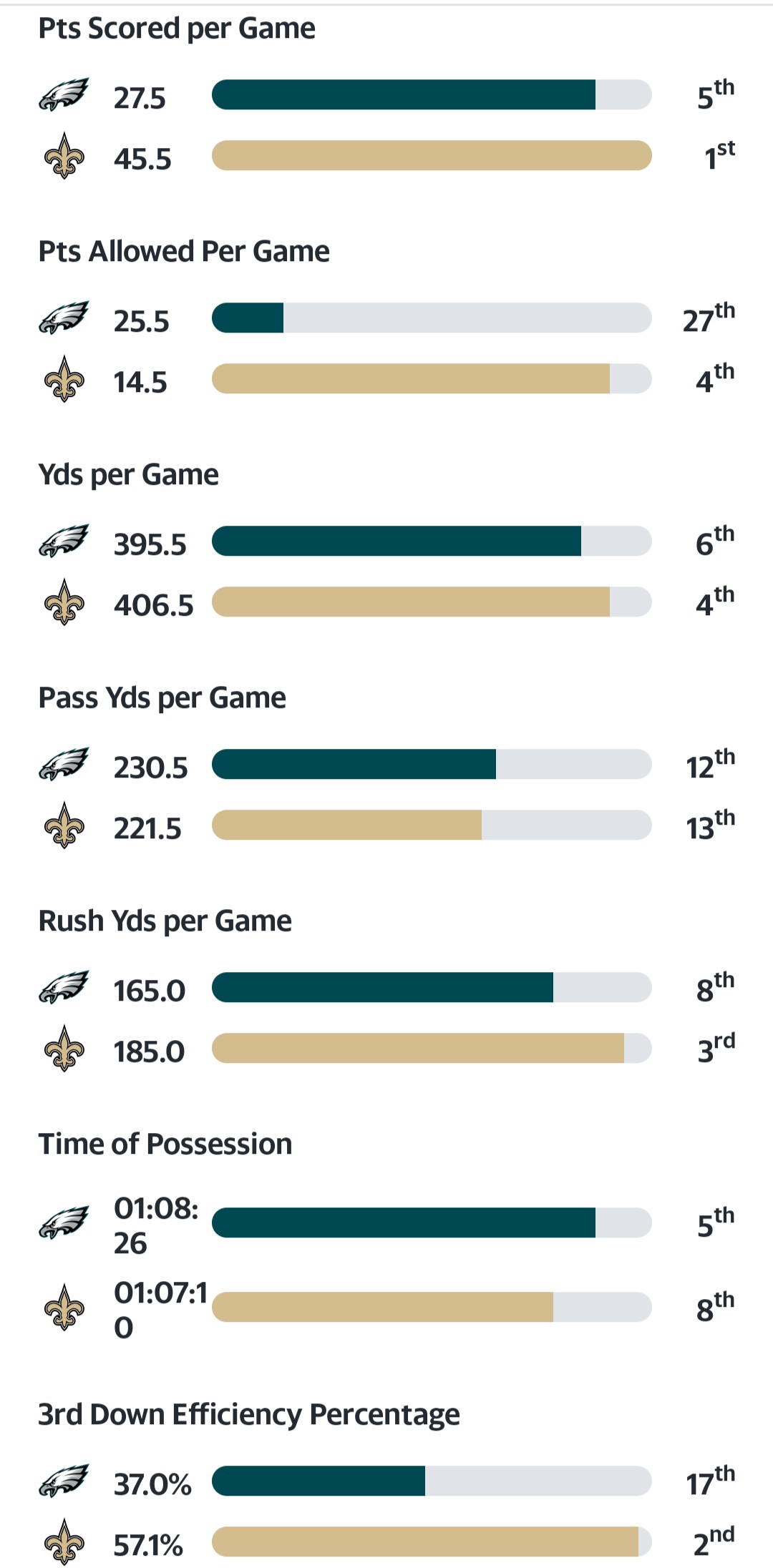Click the Pts Scored per Game heading
The height and width of the screenshot is (1568, 773).
177,29
